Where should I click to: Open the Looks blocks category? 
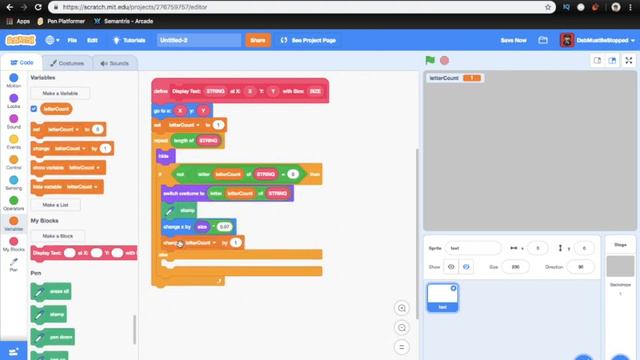tap(13, 101)
